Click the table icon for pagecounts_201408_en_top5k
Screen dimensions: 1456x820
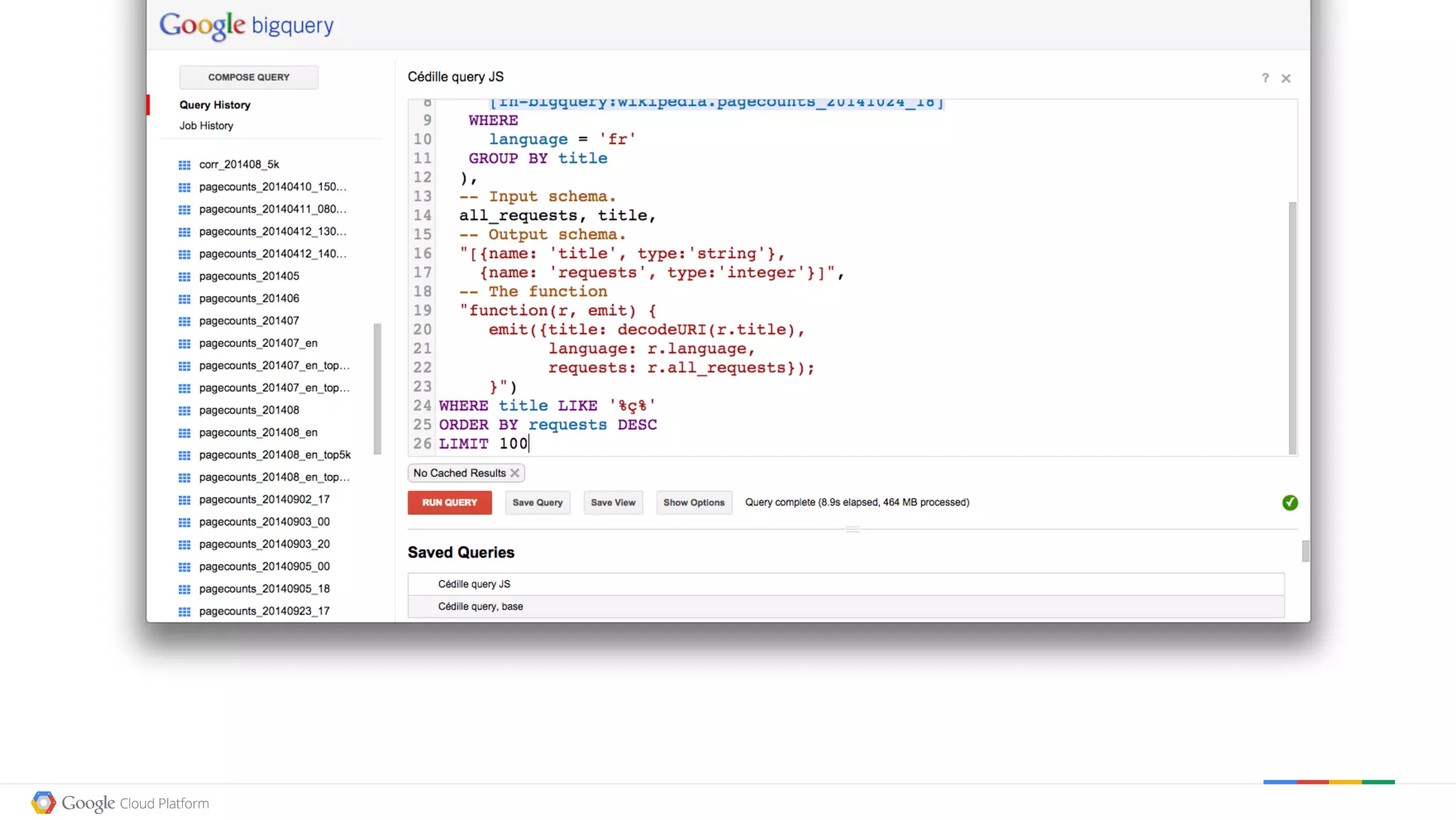coord(184,455)
